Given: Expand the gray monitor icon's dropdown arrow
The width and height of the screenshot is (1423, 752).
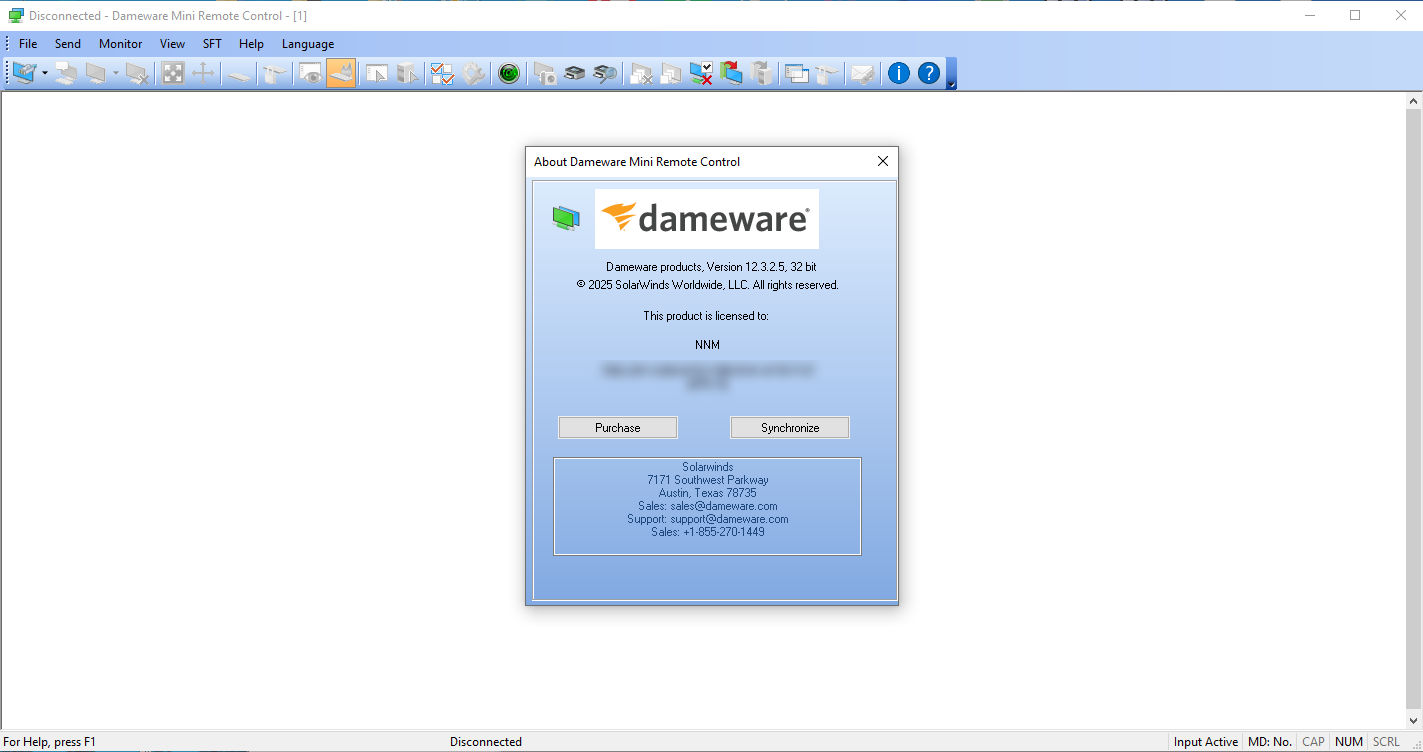Looking at the screenshot, I should tap(116, 73).
